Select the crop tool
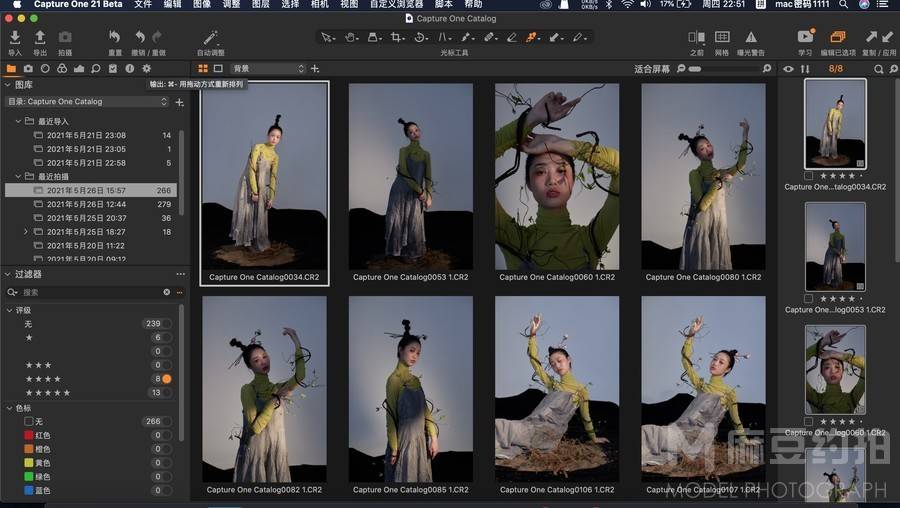The height and width of the screenshot is (508, 900). click(x=396, y=37)
